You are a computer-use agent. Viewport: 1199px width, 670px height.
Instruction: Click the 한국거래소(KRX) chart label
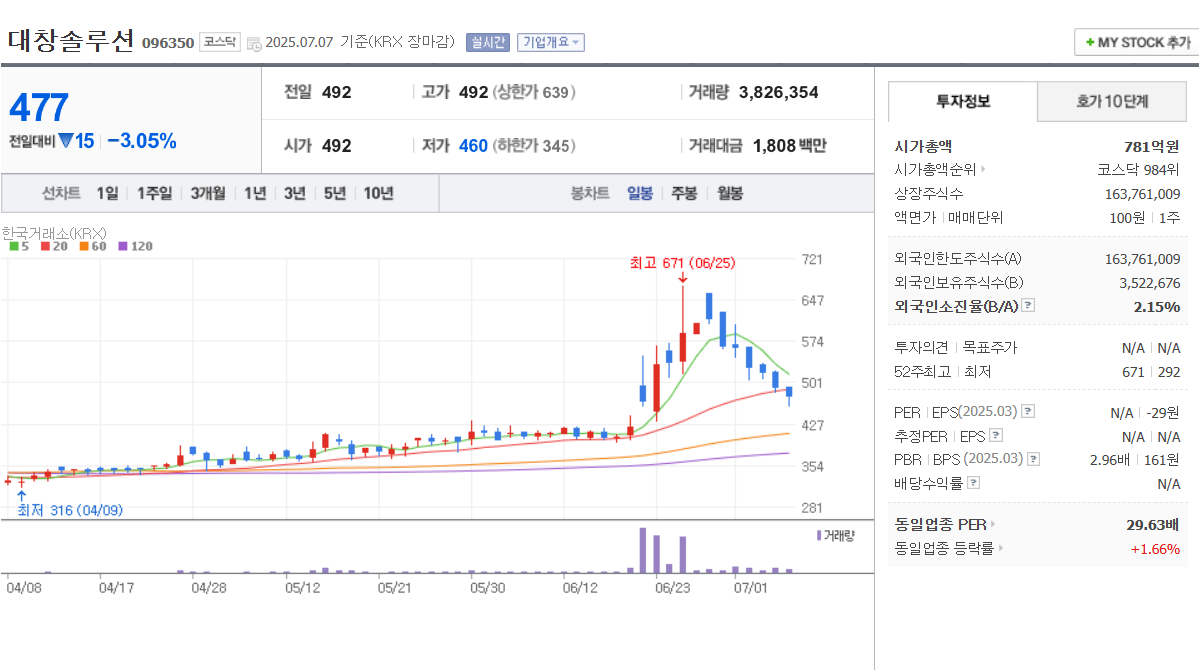pyautogui.click(x=54, y=233)
